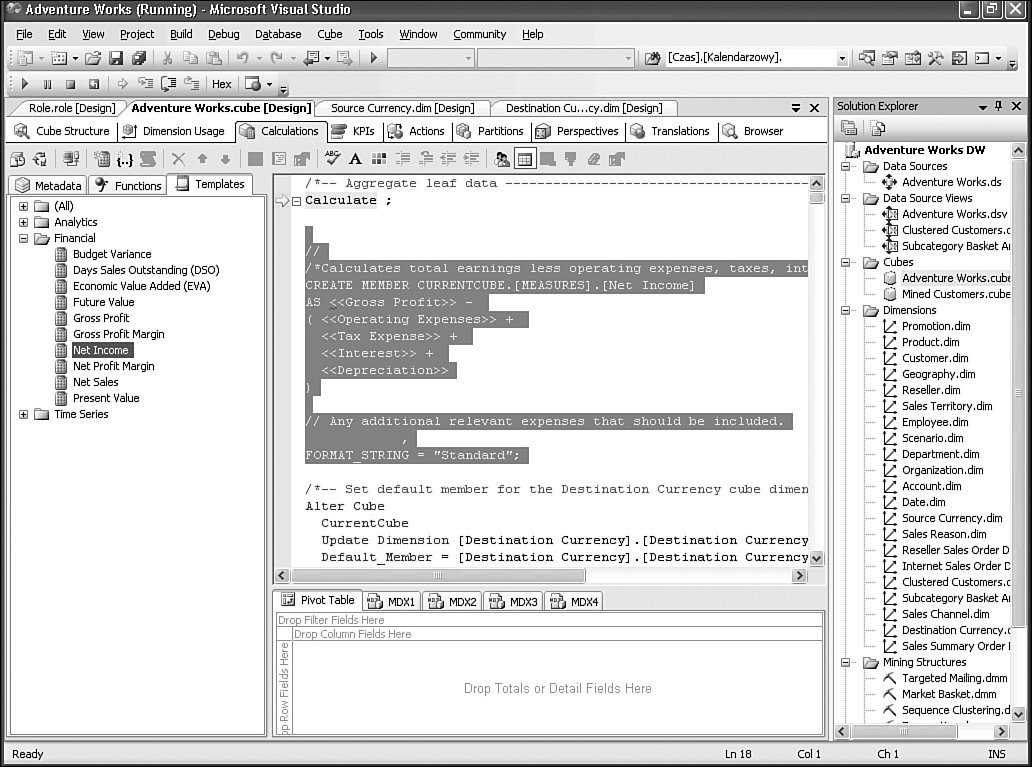Viewport: 1032px width, 767px height.
Task: Click the Open File folder icon
Action: point(93,58)
